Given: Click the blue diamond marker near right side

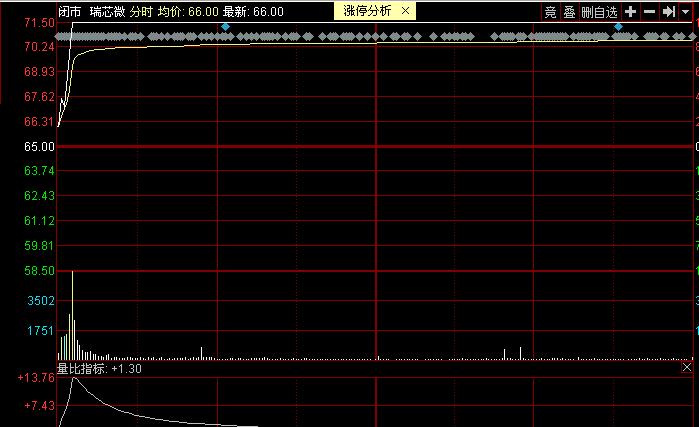Looking at the screenshot, I should (x=618, y=26).
